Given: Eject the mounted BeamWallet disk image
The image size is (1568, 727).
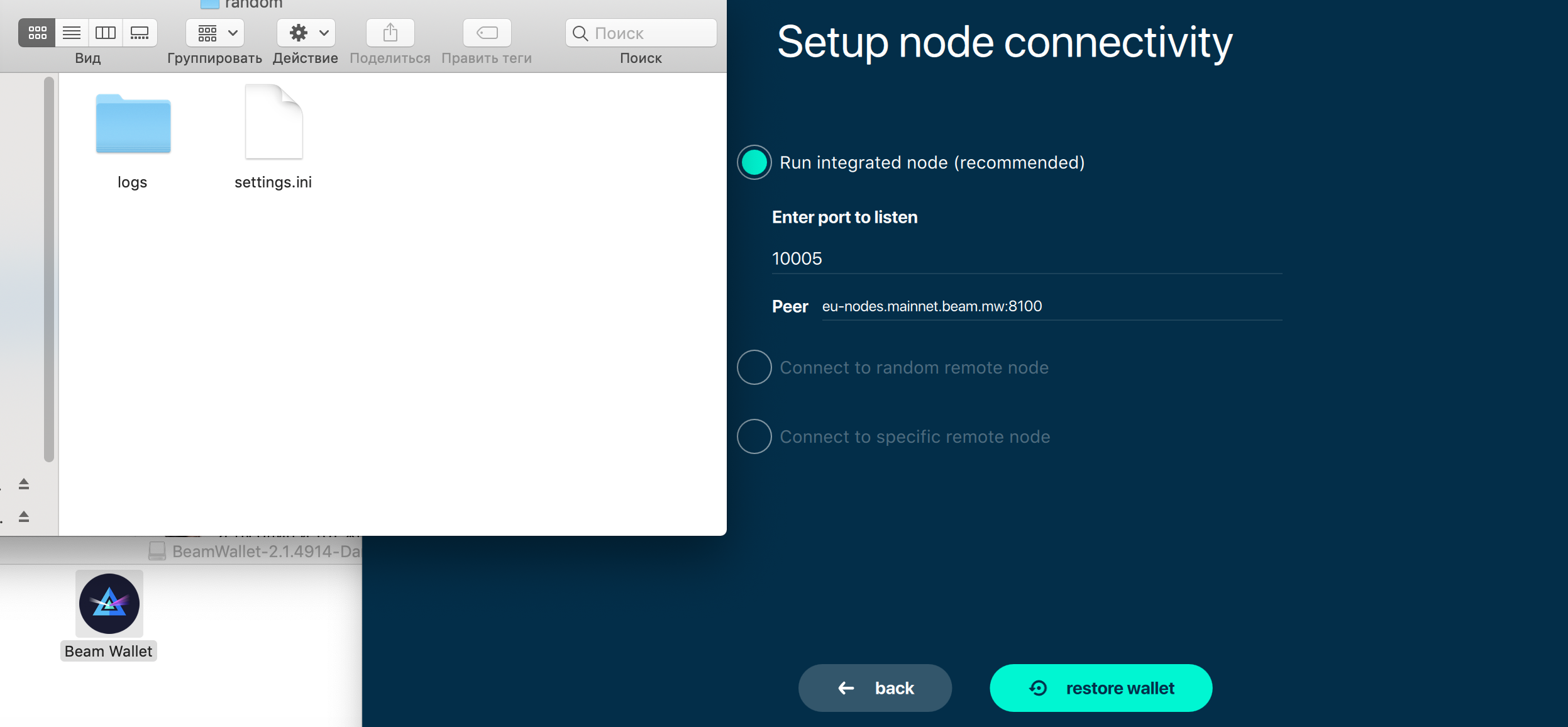Looking at the screenshot, I should click(x=23, y=517).
